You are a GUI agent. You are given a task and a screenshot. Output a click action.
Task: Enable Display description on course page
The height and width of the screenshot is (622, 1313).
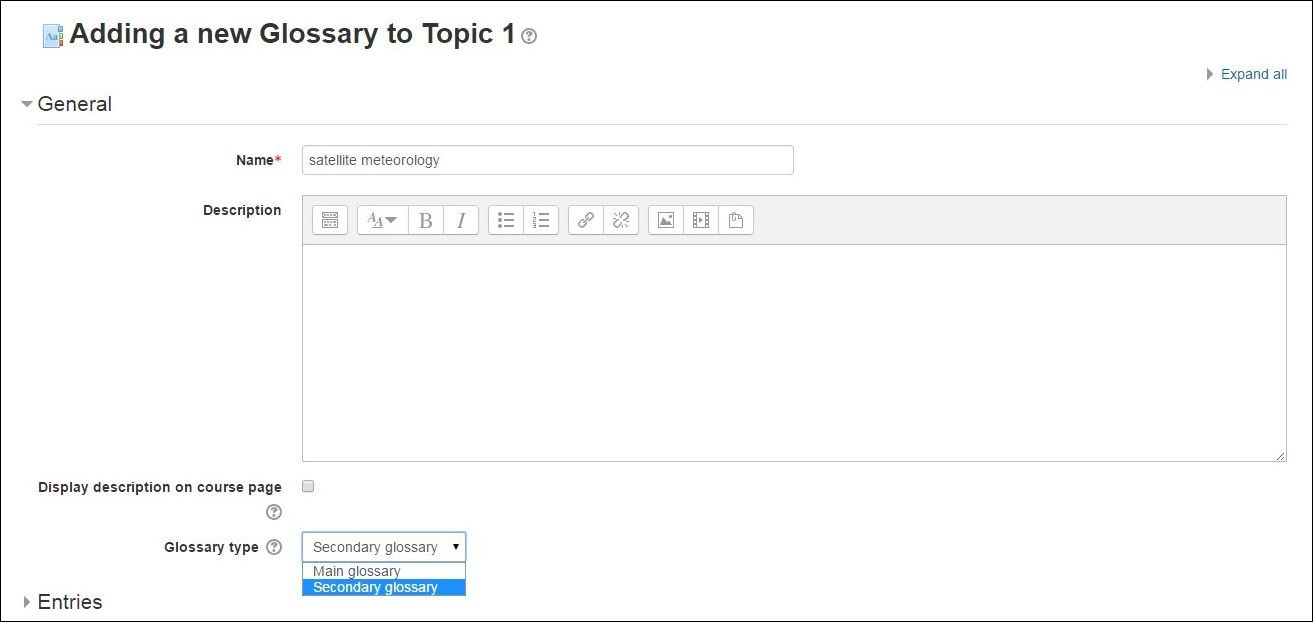pyautogui.click(x=308, y=486)
